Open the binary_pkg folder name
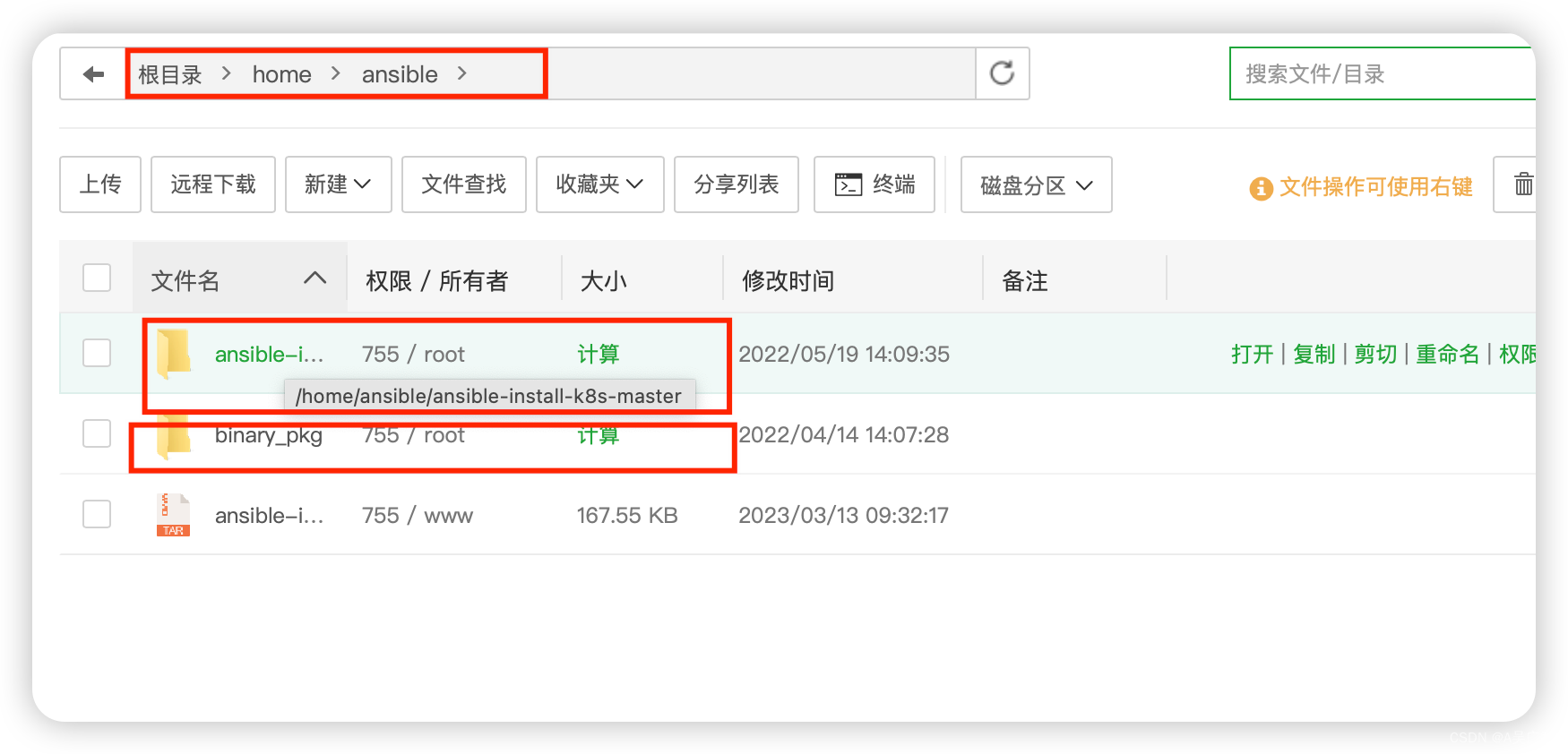The width and height of the screenshot is (1568, 754). [x=269, y=435]
